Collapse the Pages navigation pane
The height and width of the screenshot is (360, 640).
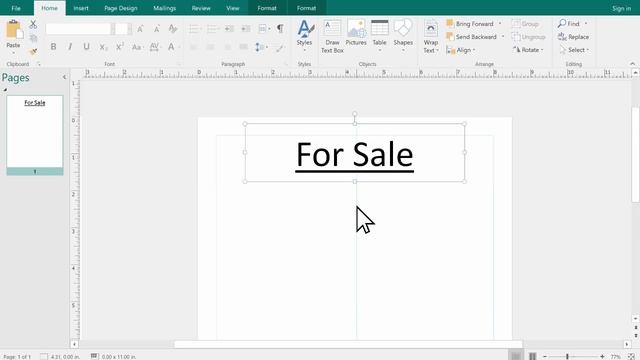[64, 77]
